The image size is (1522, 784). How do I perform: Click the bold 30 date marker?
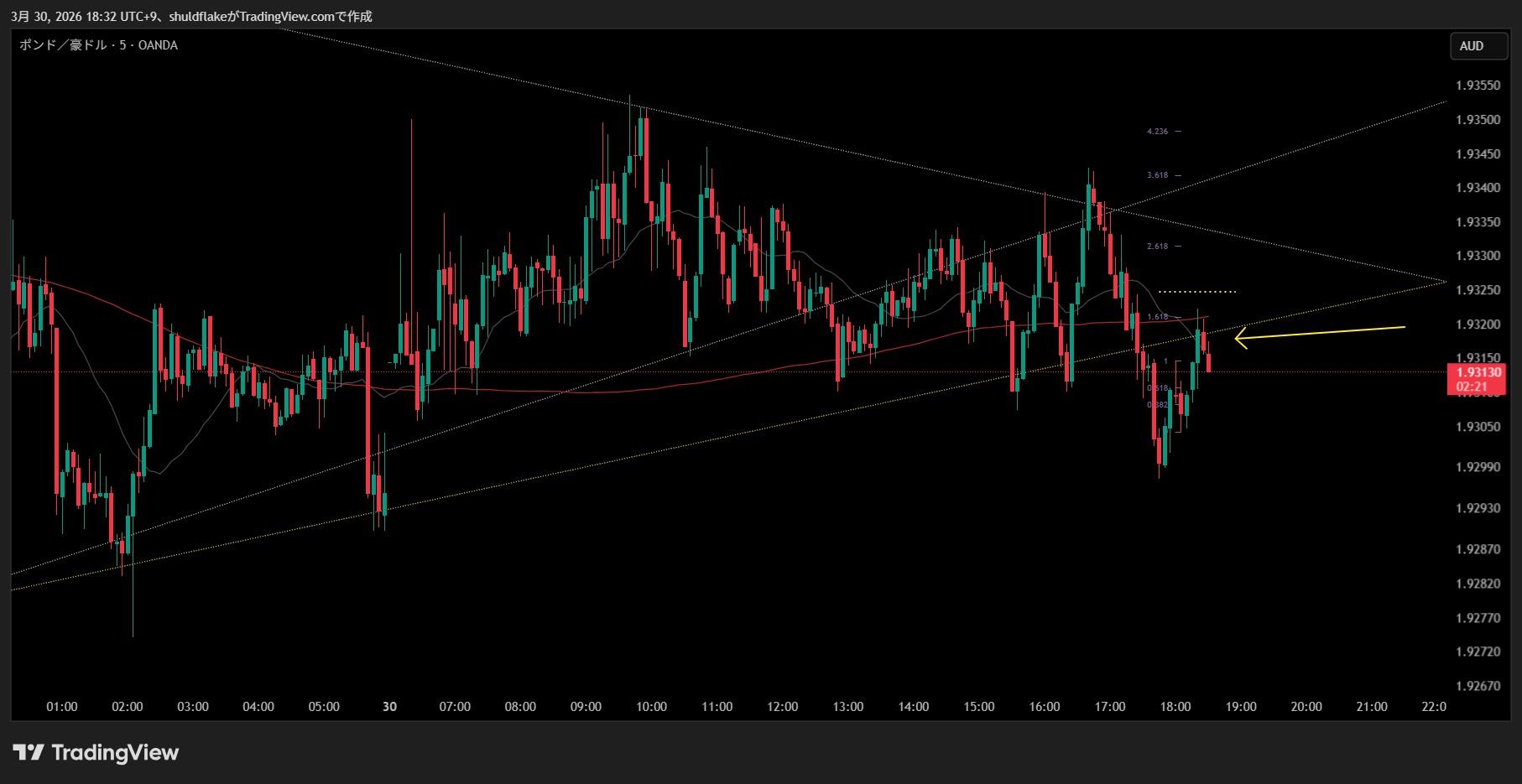coord(389,707)
